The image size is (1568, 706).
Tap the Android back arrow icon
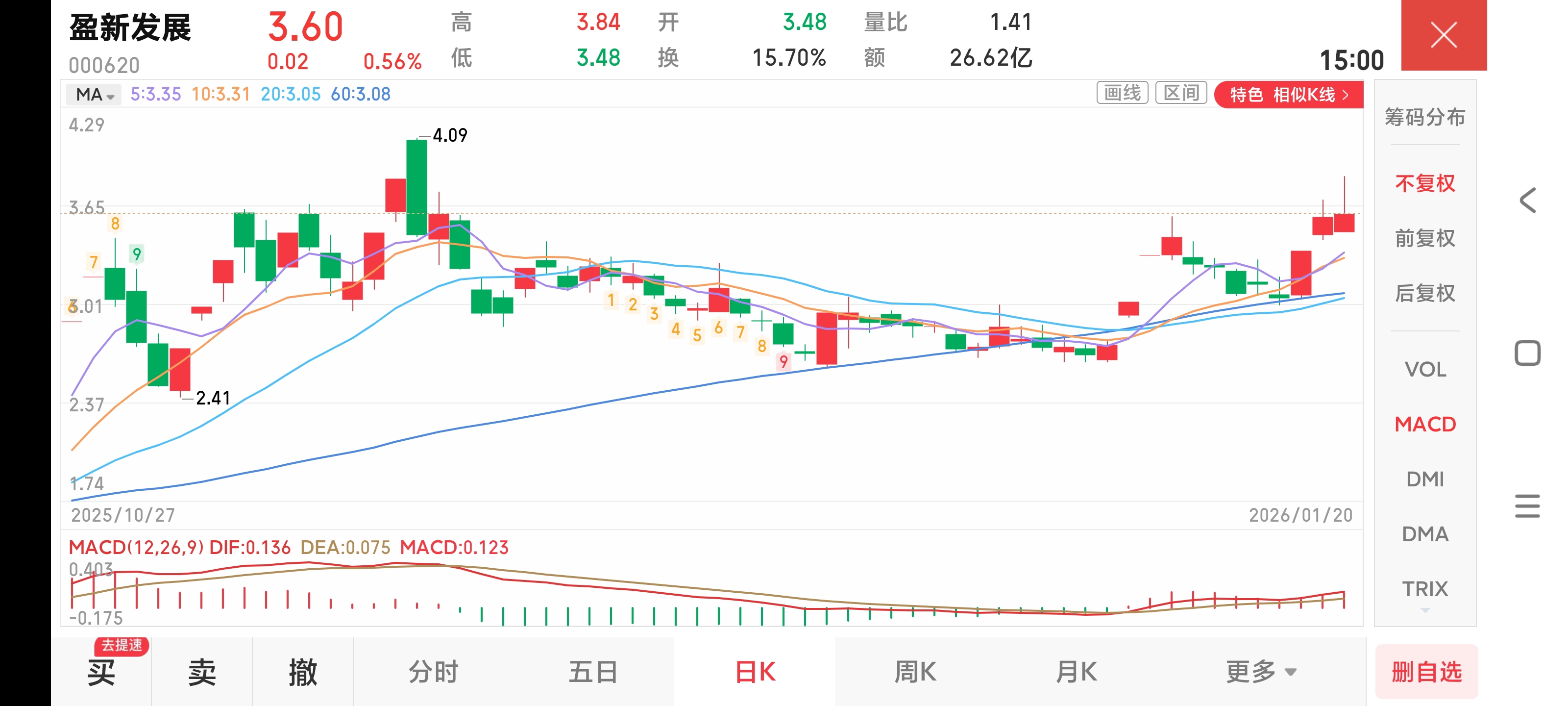tap(1527, 201)
